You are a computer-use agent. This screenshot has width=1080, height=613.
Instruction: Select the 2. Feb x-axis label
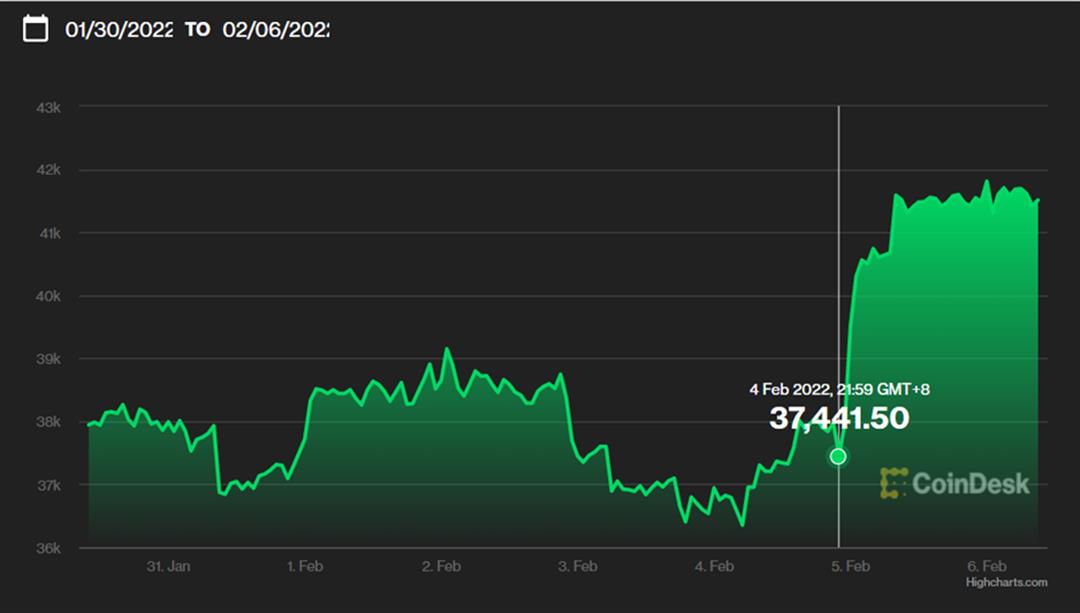click(441, 566)
